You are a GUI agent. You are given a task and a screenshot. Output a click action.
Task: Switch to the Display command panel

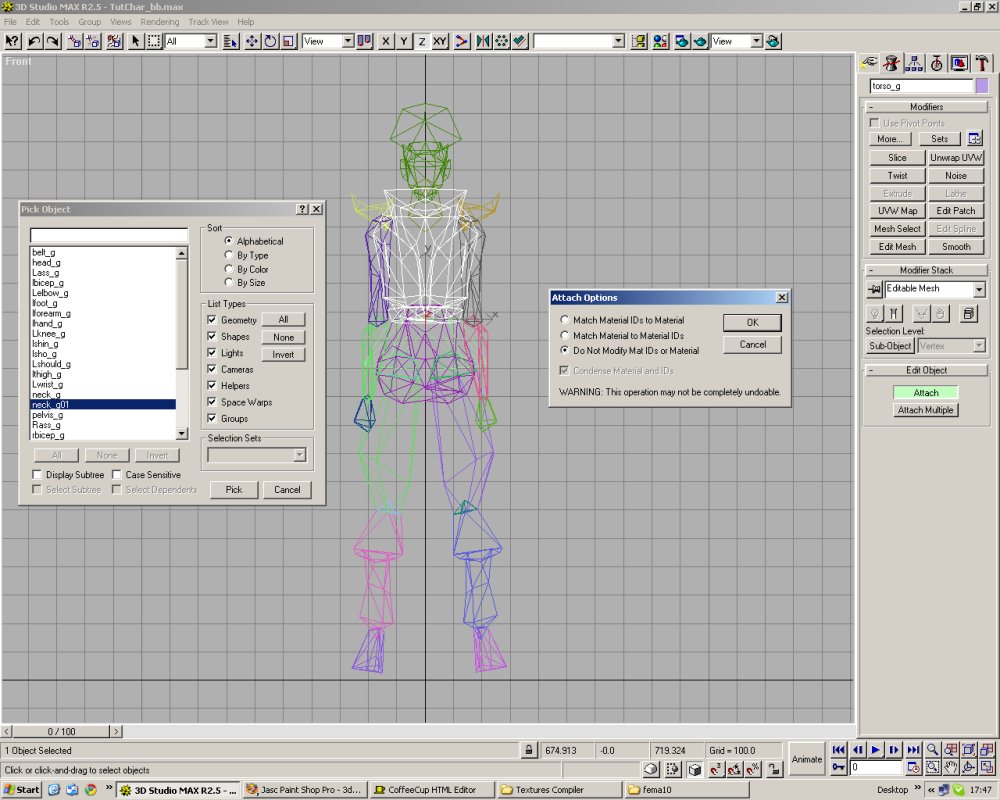(959, 63)
